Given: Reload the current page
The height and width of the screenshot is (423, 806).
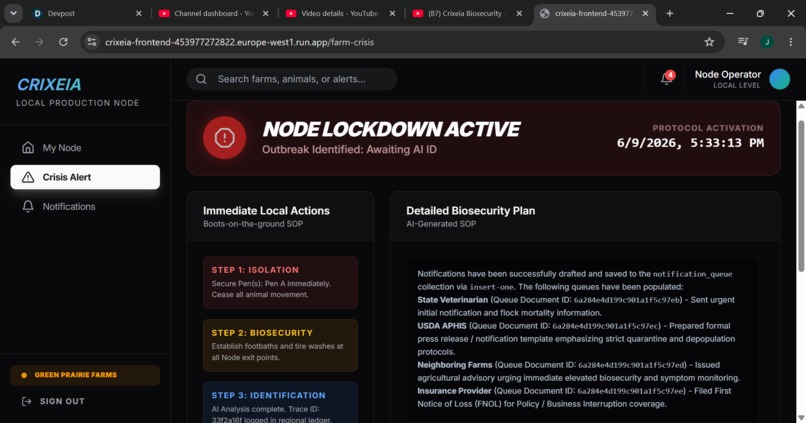Looking at the screenshot, I should 63,42.
